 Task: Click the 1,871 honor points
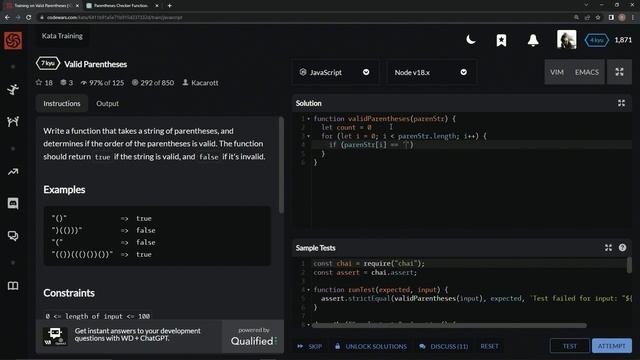(623, 40)
